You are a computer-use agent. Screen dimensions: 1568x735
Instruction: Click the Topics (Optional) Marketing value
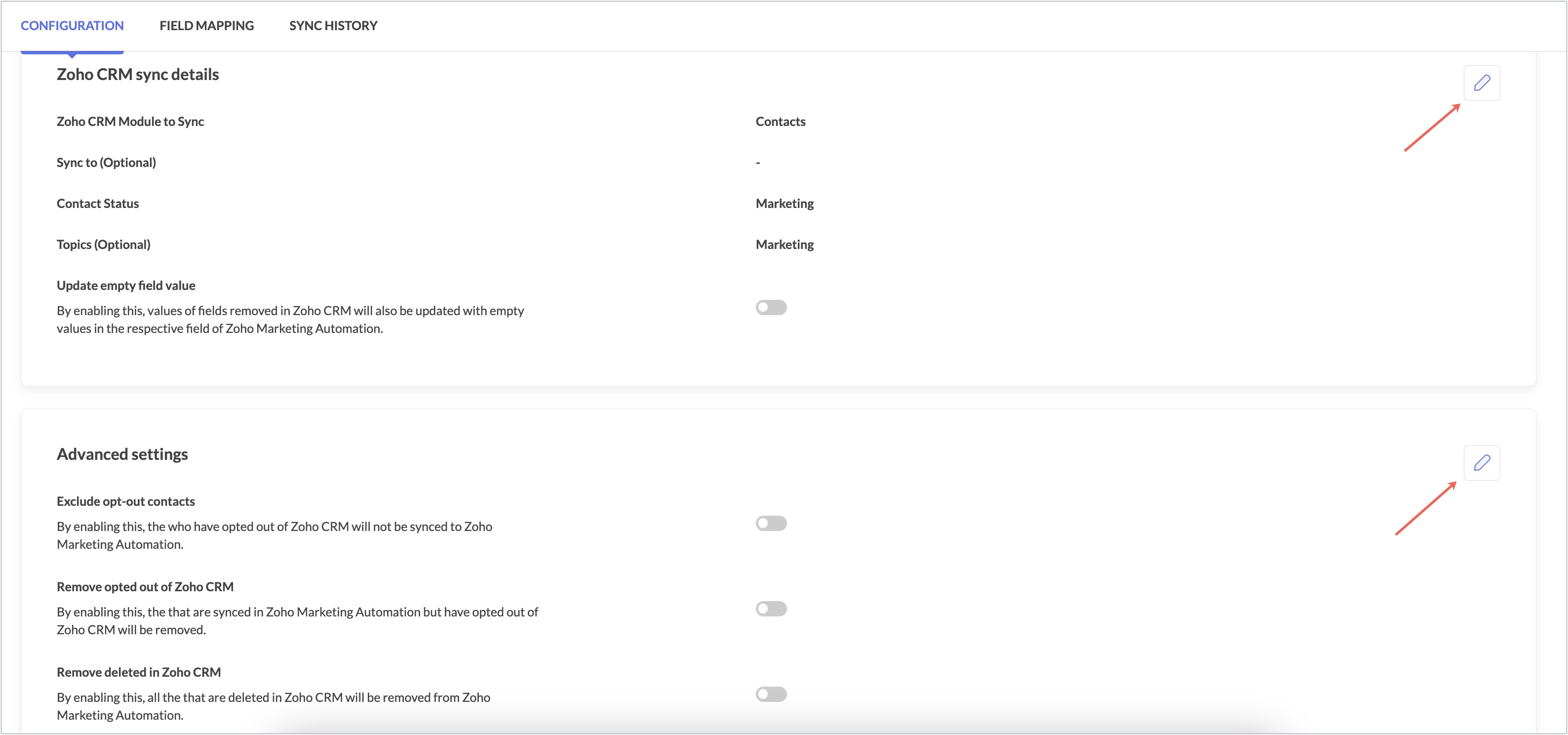tap(784, 244)
